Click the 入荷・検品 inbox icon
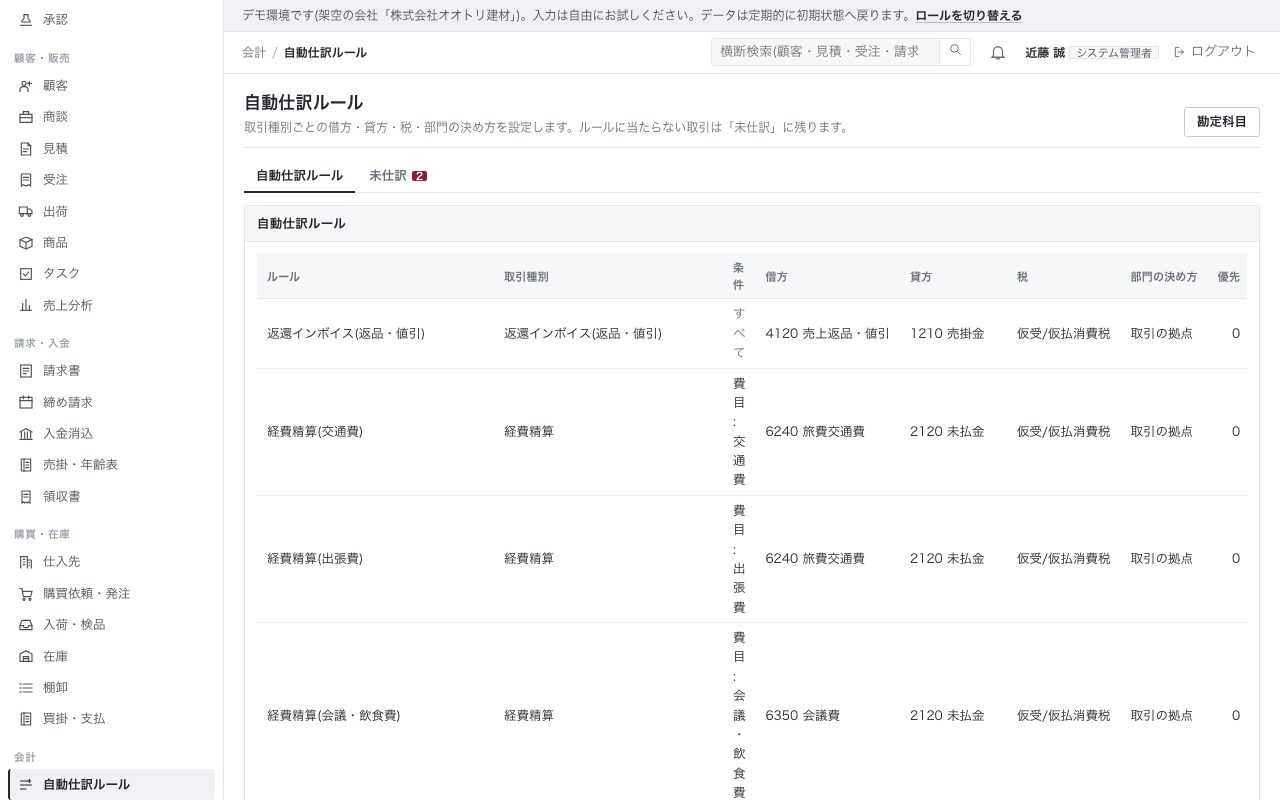 pyautogui.click(x=26, y=625)
